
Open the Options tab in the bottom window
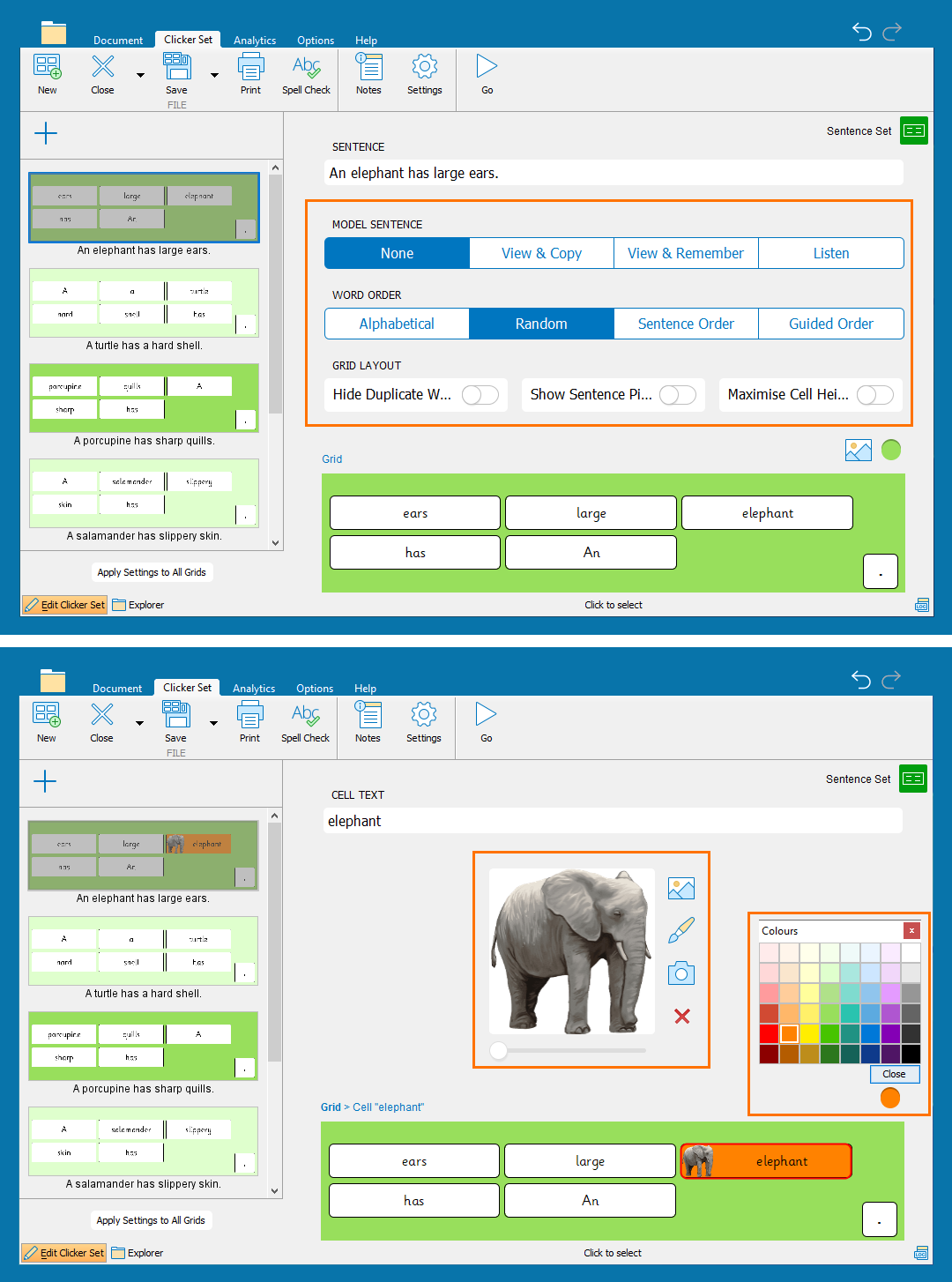point(315,689)
